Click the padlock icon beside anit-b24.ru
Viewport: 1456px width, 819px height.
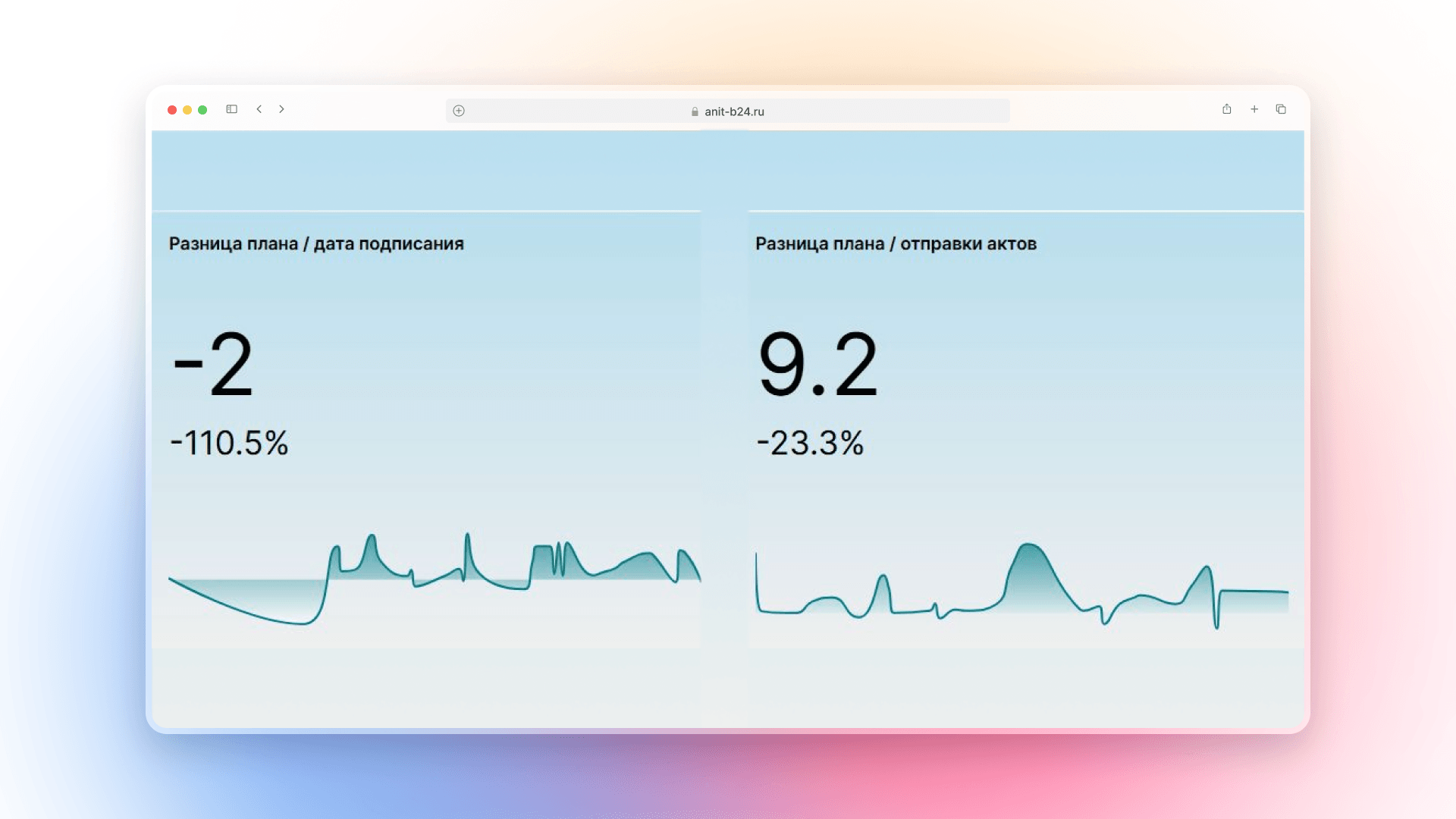(695, 111)
